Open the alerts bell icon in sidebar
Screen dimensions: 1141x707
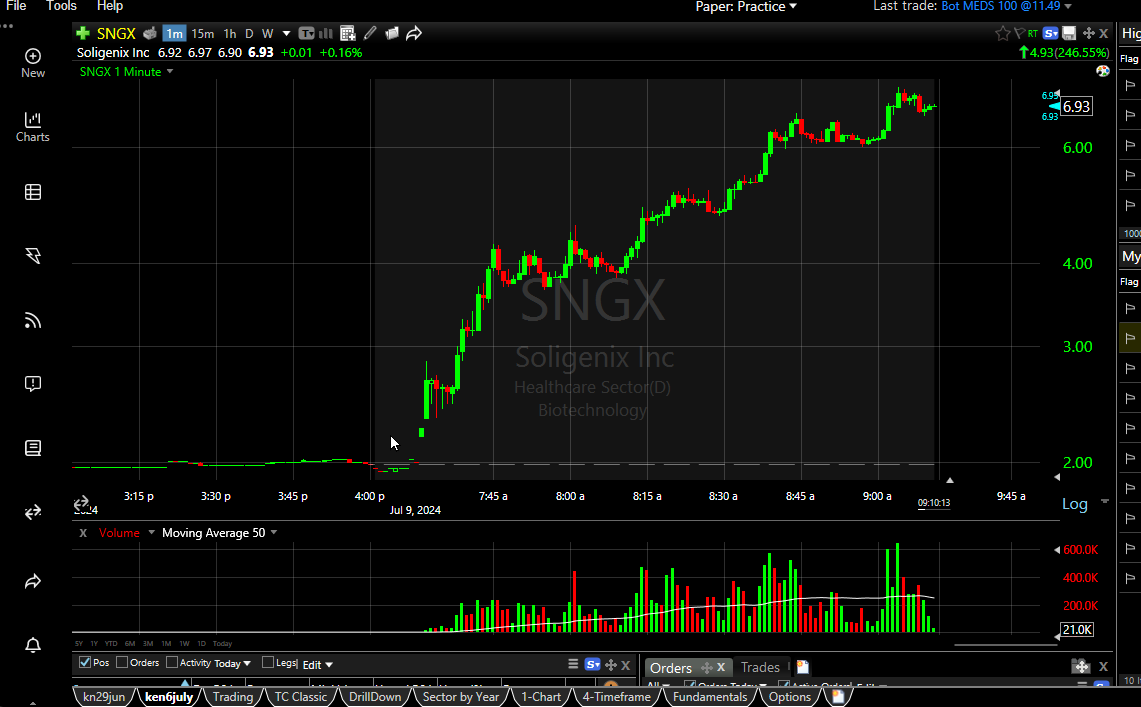click(33, 645)
